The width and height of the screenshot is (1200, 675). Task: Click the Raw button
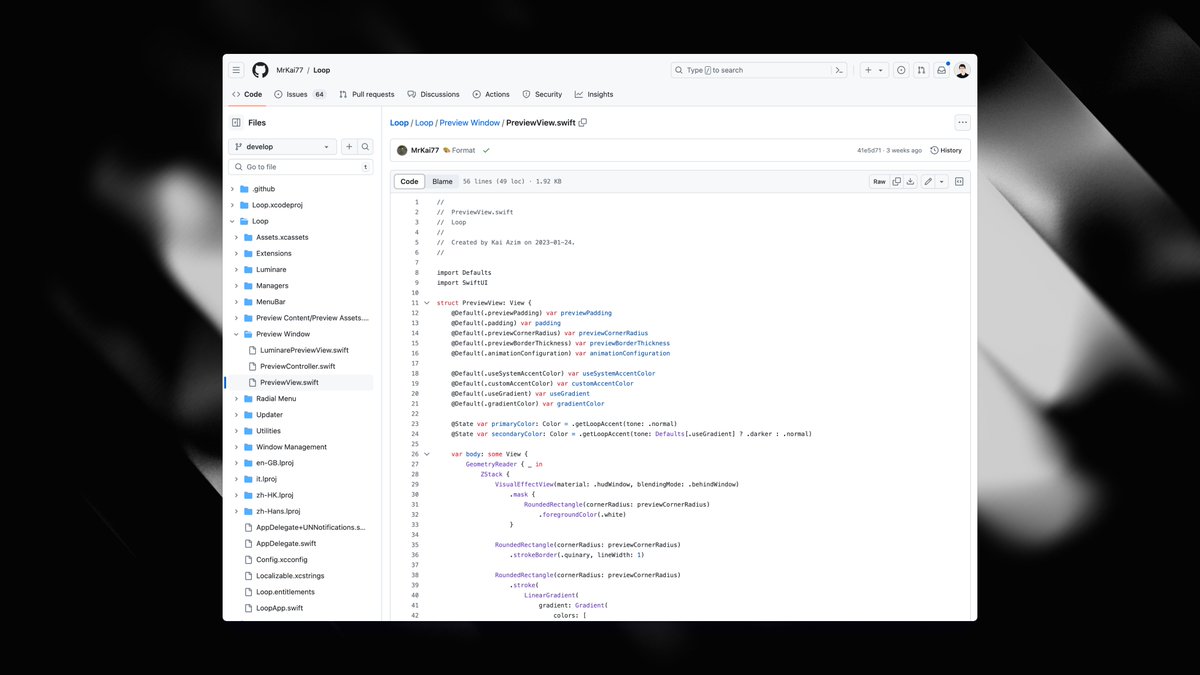click(879, 182)
